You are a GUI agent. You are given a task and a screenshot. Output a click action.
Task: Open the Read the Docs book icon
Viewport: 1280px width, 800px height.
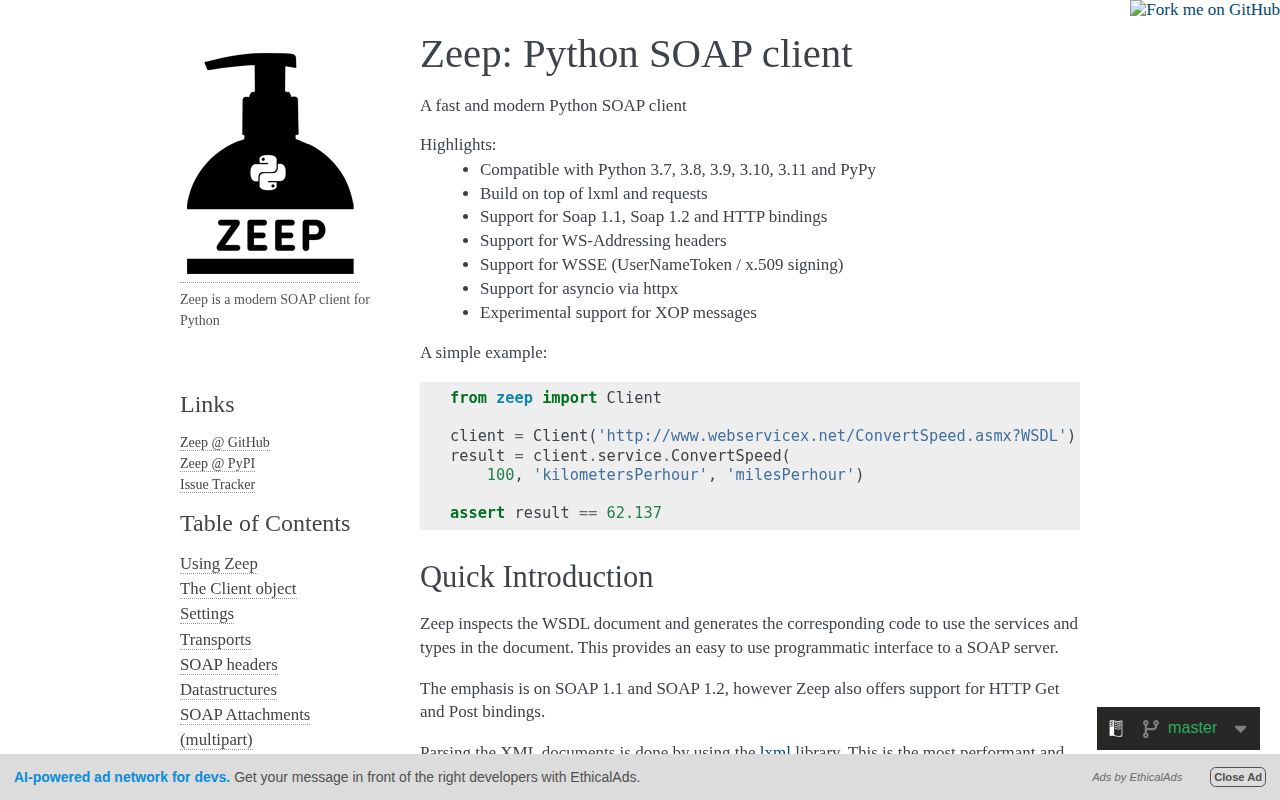click(1116, 729)
